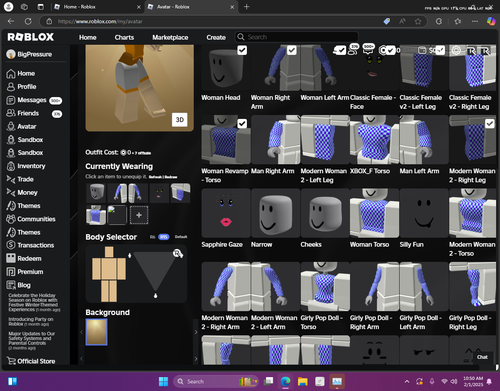Viewport: 500px width, 391px height.
Task: Open the Marketplace nav tab
Action: [170, 37]
